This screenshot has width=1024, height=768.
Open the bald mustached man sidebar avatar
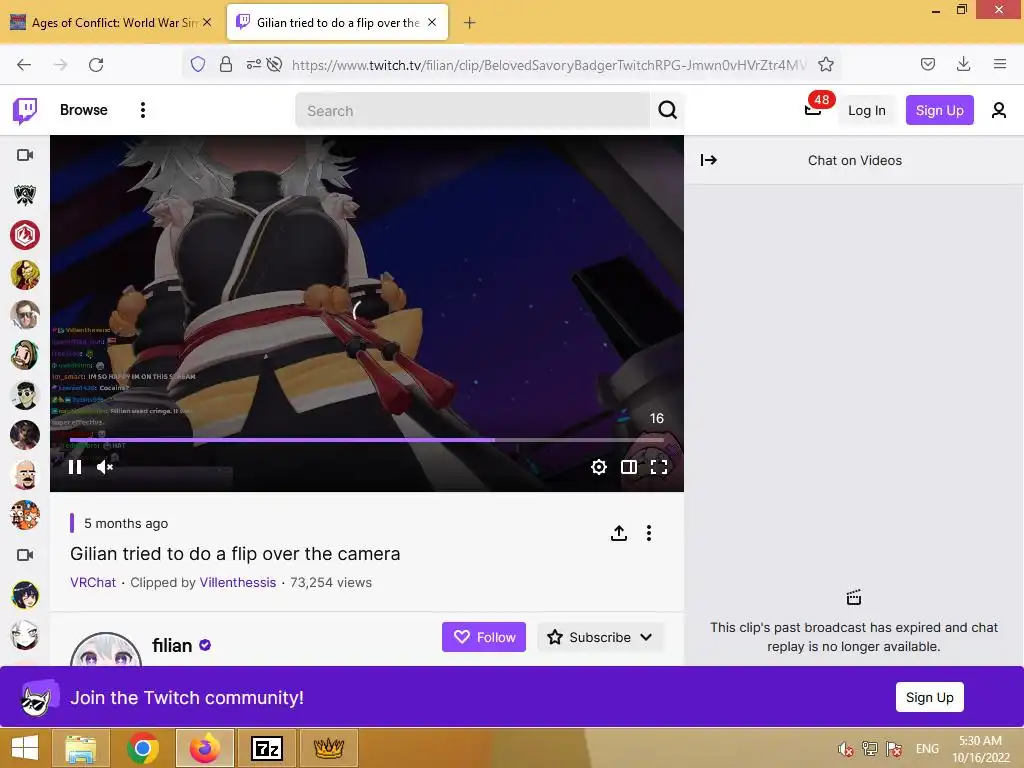click(x=25, y=475)
